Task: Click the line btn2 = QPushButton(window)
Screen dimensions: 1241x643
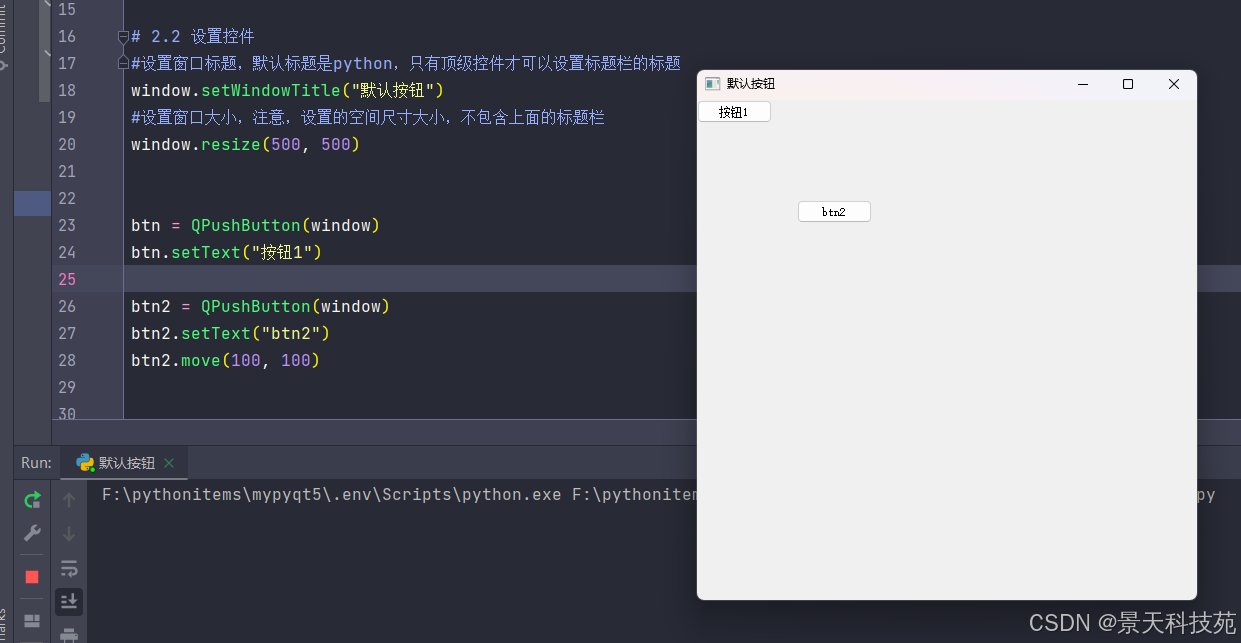Action: point(260,306)
